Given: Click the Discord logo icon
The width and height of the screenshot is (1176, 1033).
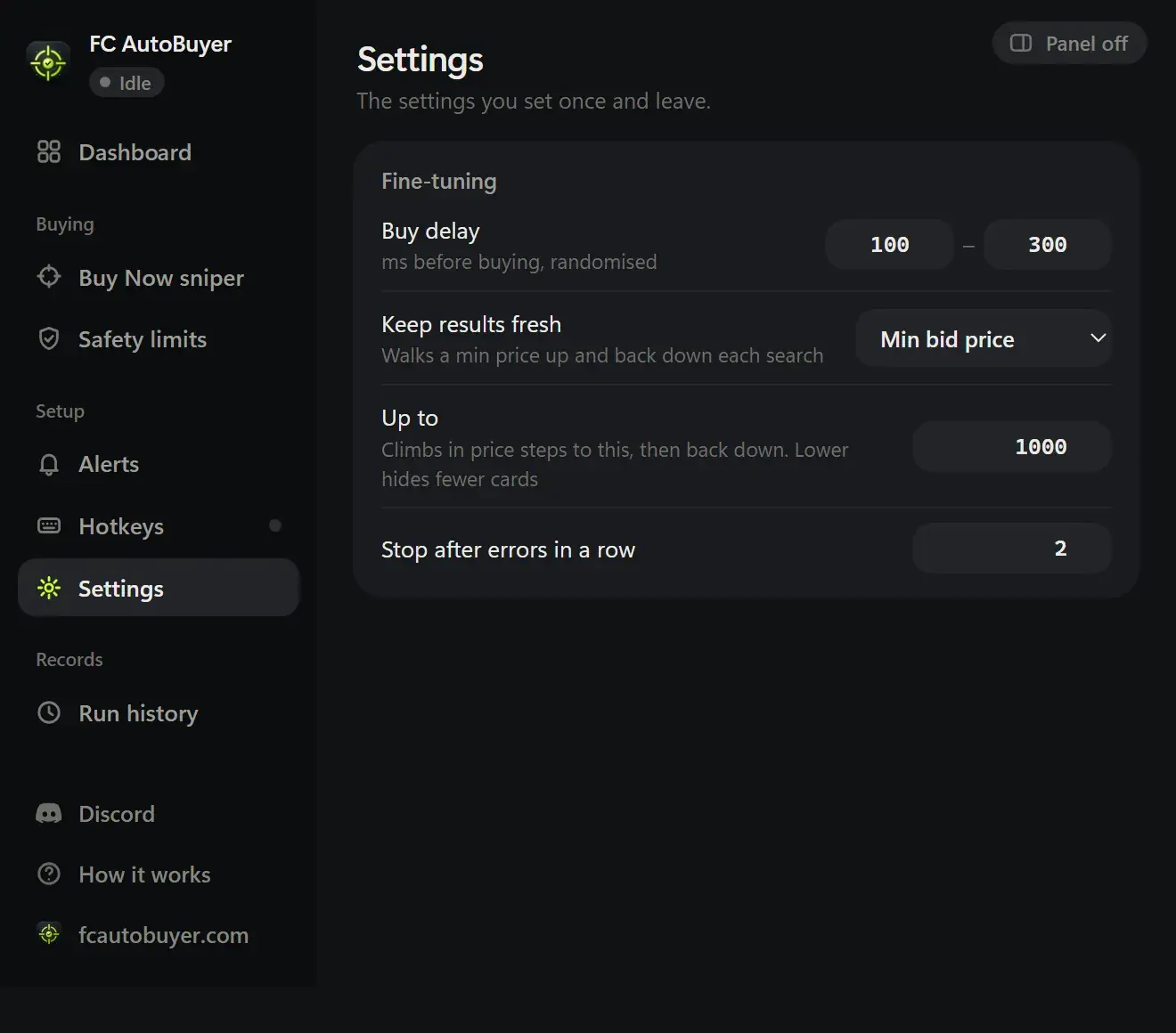Looking at the screenshot, I should (49, 813).
